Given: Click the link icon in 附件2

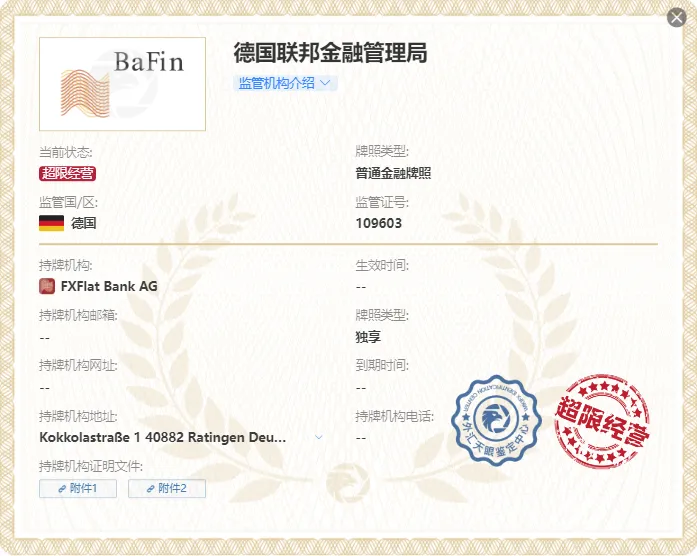Looking at the screenshot, I should pos(151,489).
